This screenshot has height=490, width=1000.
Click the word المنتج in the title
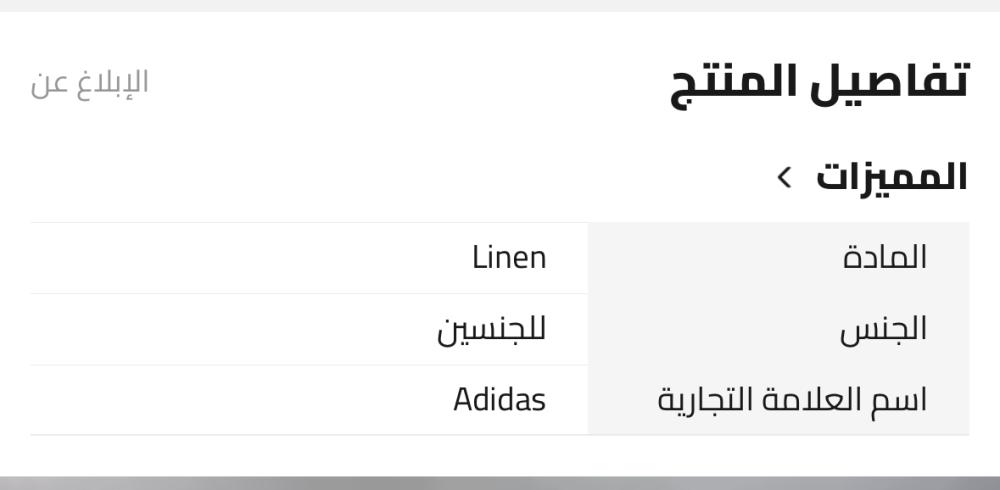point(732,84)
